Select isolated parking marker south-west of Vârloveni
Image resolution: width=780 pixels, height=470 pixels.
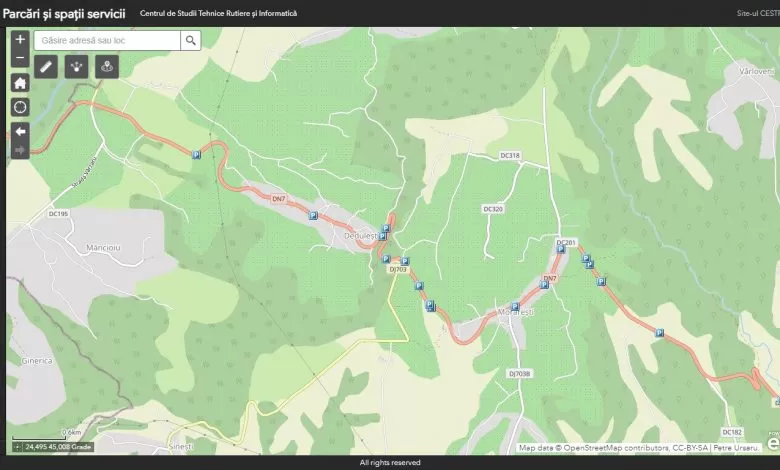(x=659, y=333)
